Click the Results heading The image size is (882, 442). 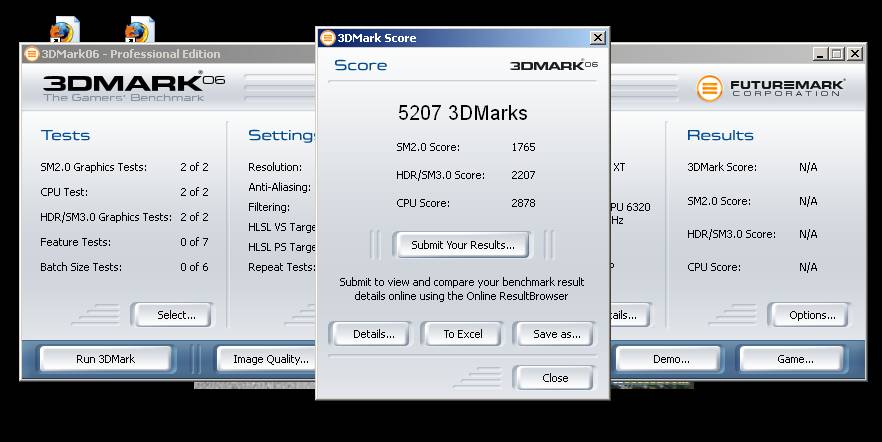point(720,136)
